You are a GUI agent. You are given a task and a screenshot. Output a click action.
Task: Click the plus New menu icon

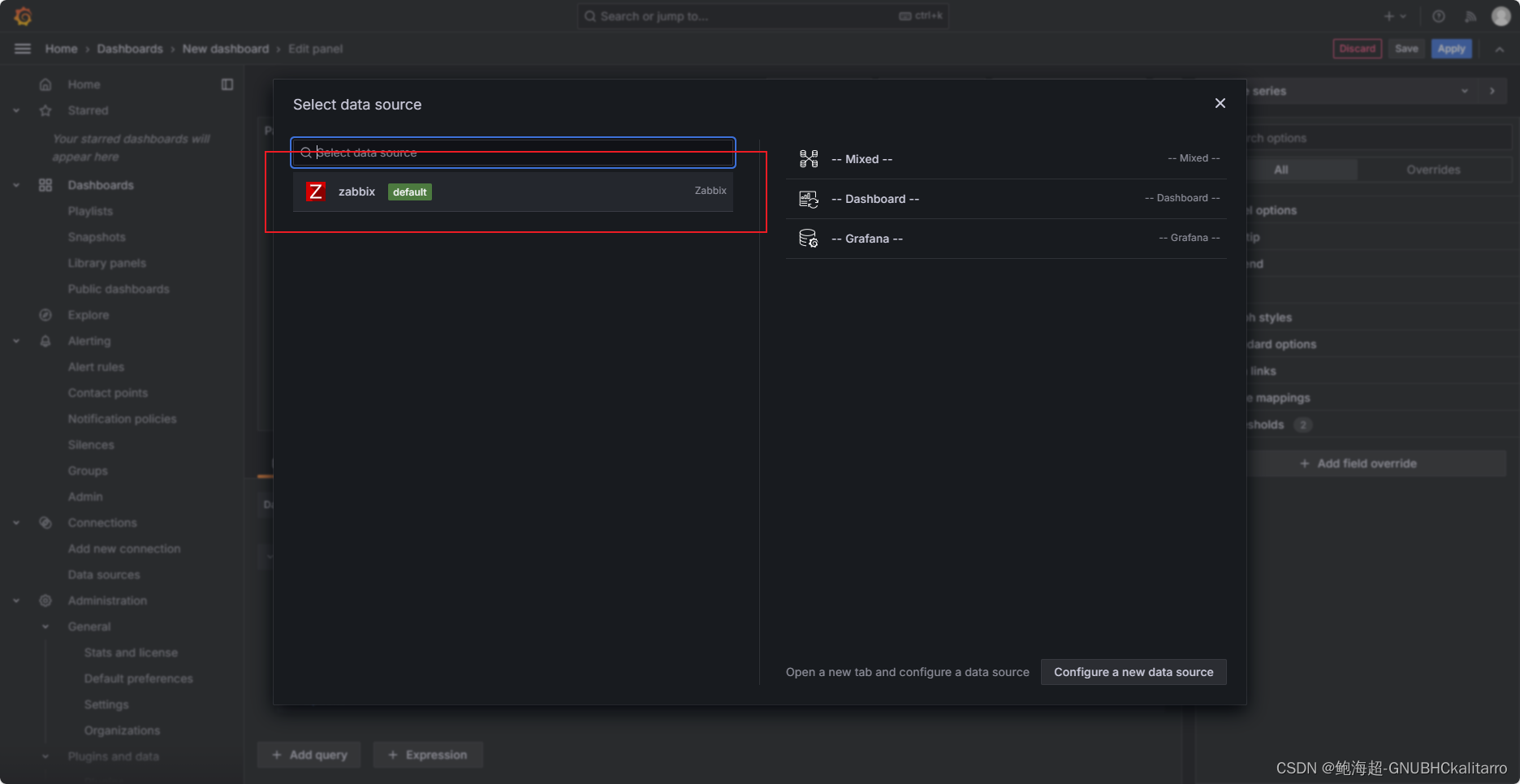[x=1394, y=16]
